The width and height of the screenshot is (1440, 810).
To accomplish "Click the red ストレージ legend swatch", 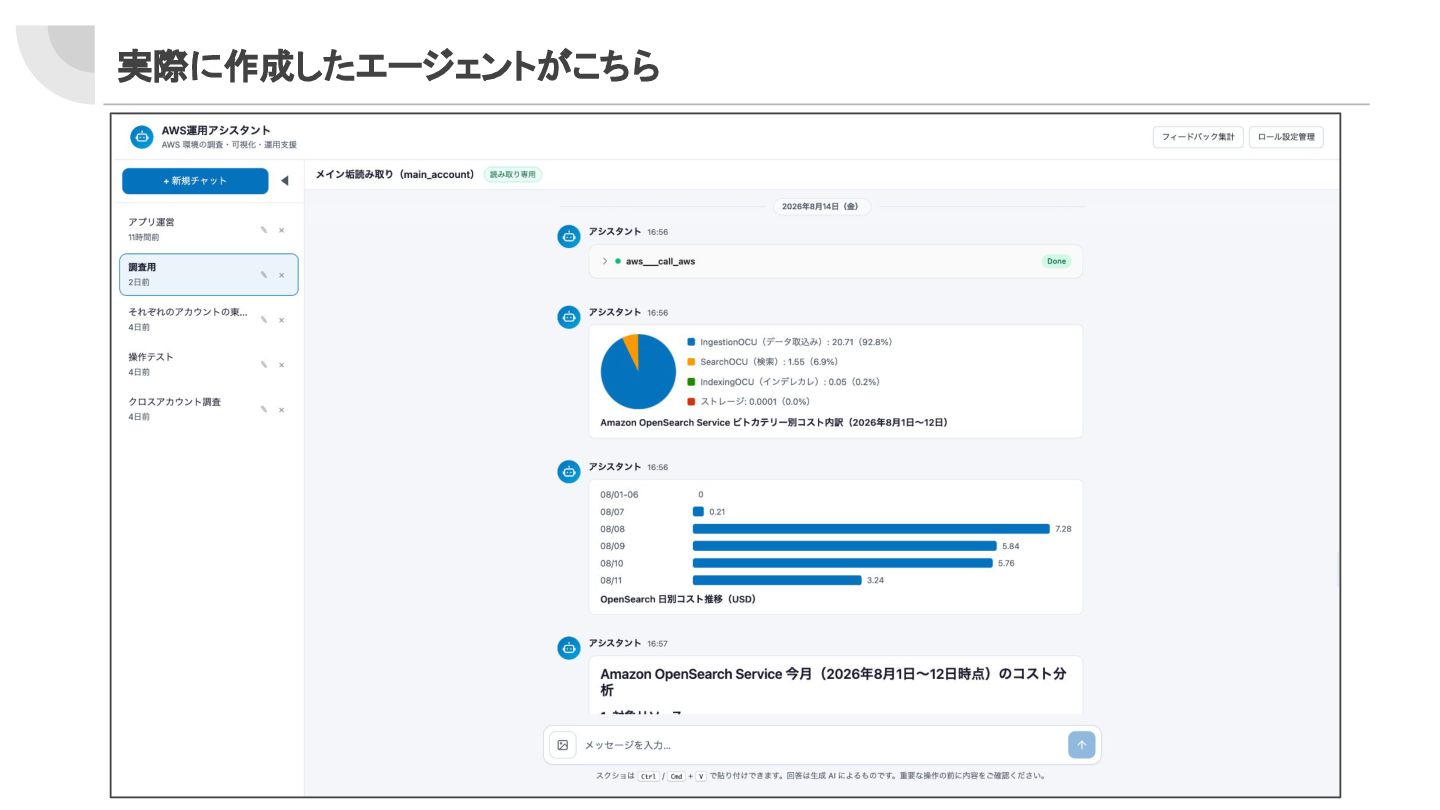I will pyautogui.click(x=691, y=401).
